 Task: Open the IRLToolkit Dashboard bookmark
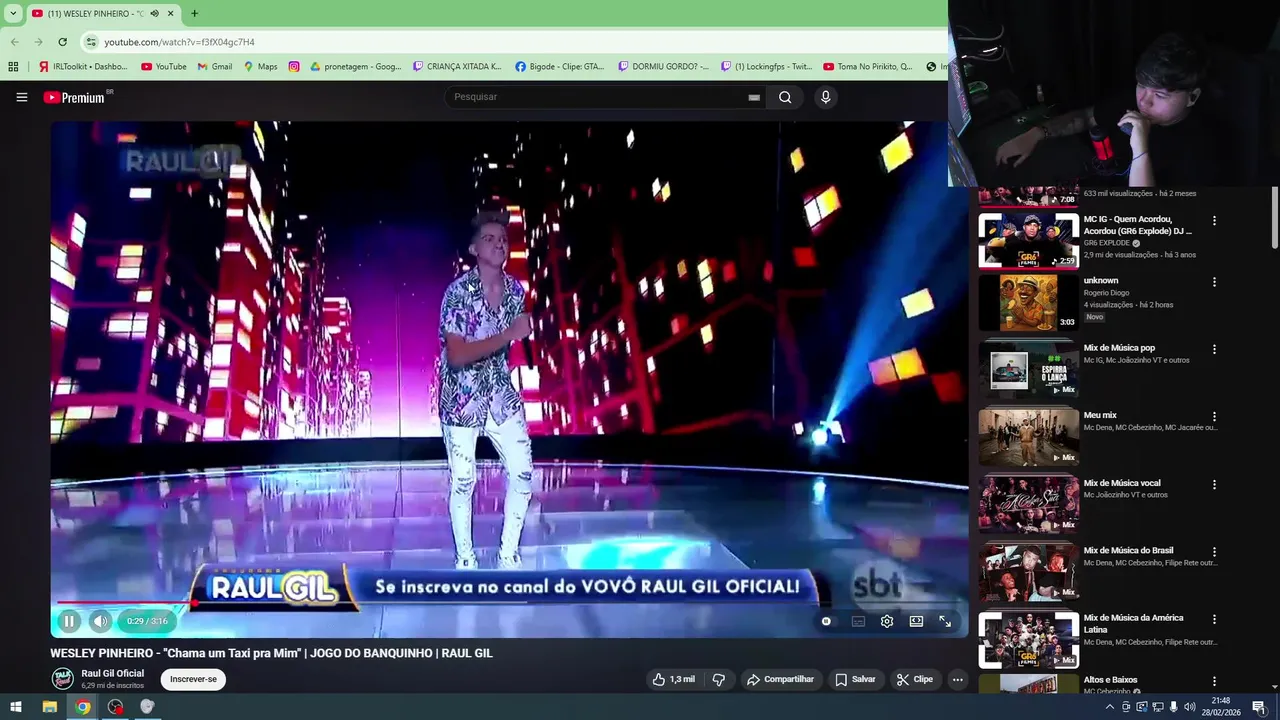[83, 67]
